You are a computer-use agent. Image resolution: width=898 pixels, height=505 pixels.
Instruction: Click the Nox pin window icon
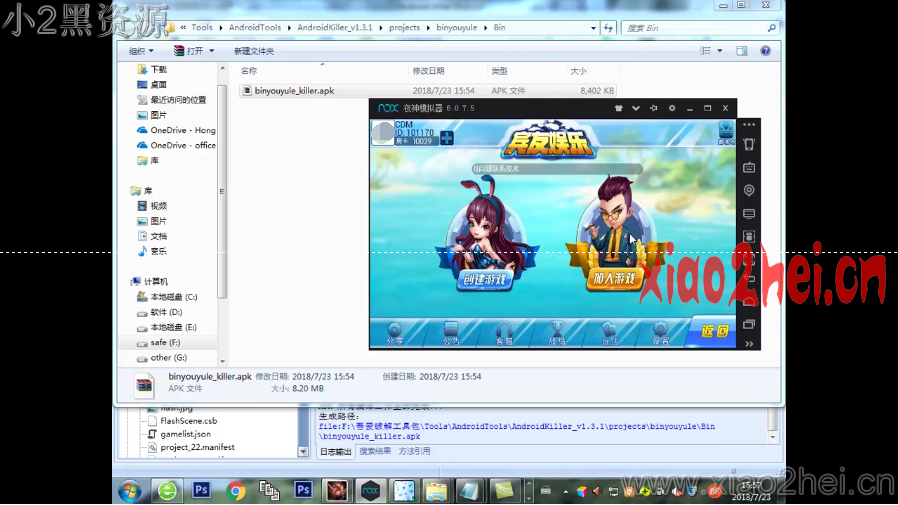click(653, 108)
